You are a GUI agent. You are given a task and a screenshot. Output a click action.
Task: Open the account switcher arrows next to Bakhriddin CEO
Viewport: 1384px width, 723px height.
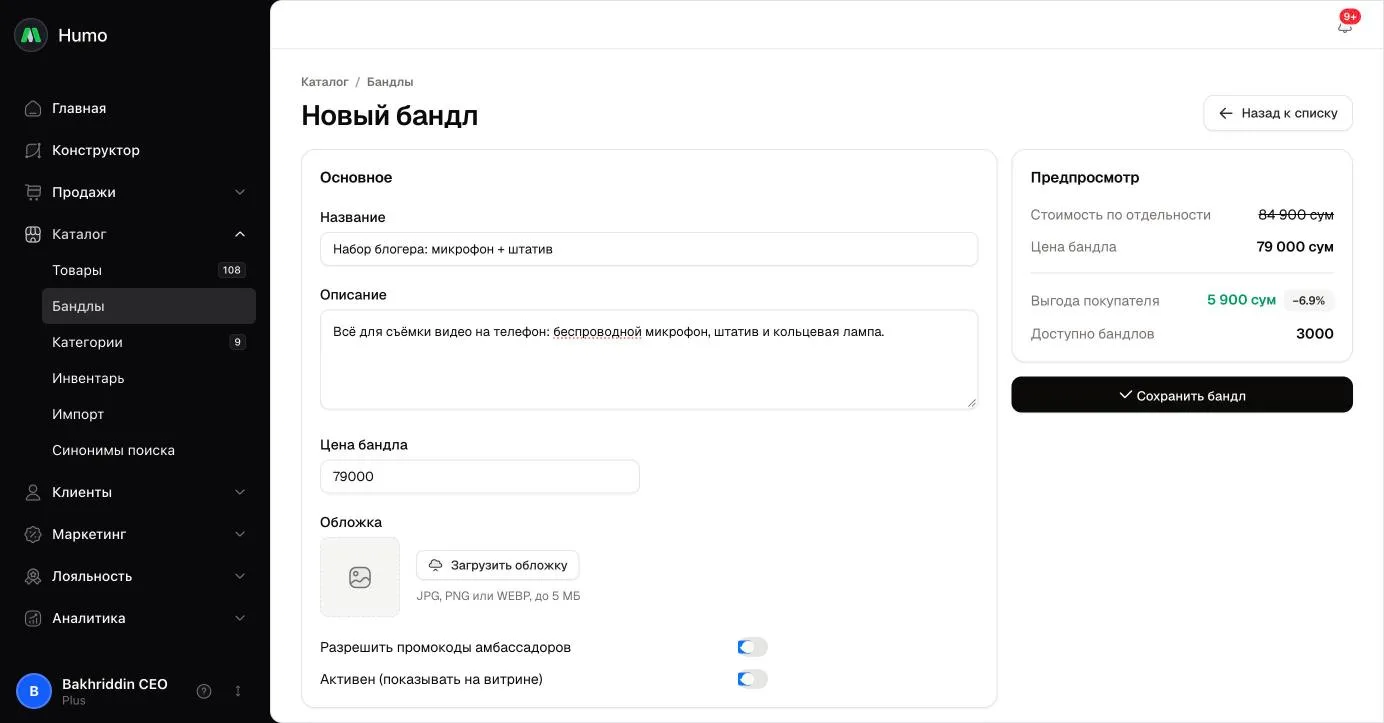pos(238,691)
